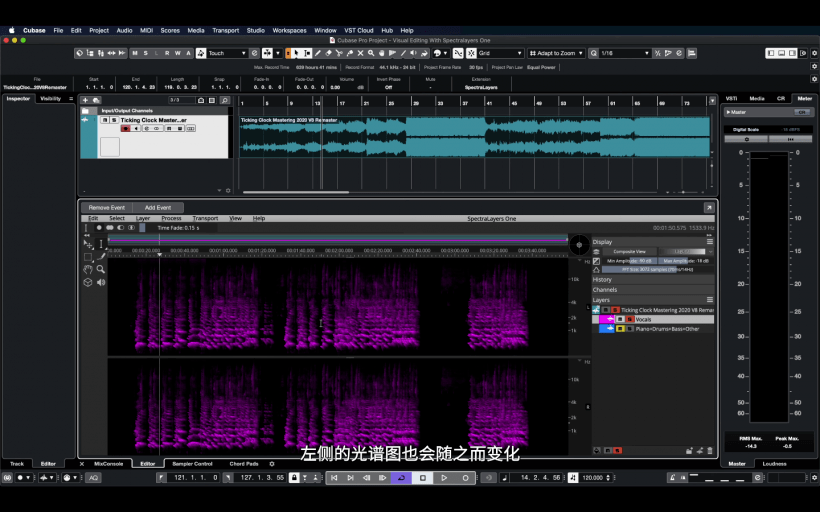
Task: Add a new track with plus icon
Action: pyautogui.click(x=85, y=100)
